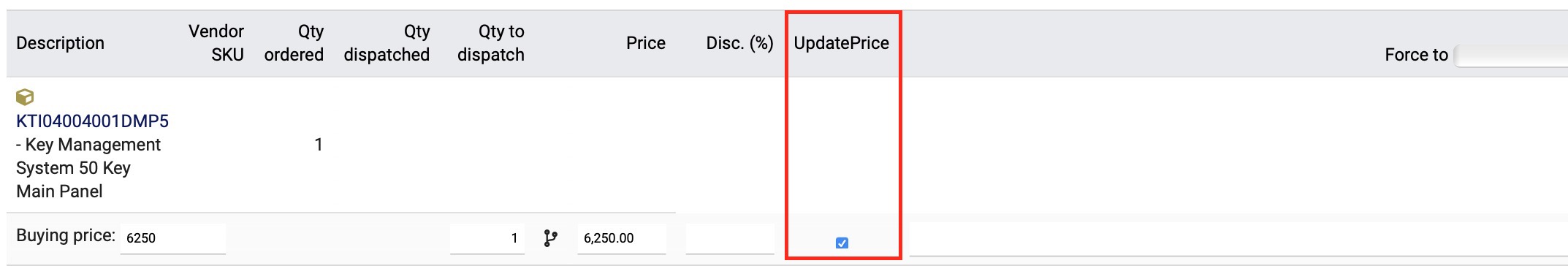Screen dimensions: 1568x266
Task: Open the KTI04004001DMP5 product link
Action: (x=92, y=121)
